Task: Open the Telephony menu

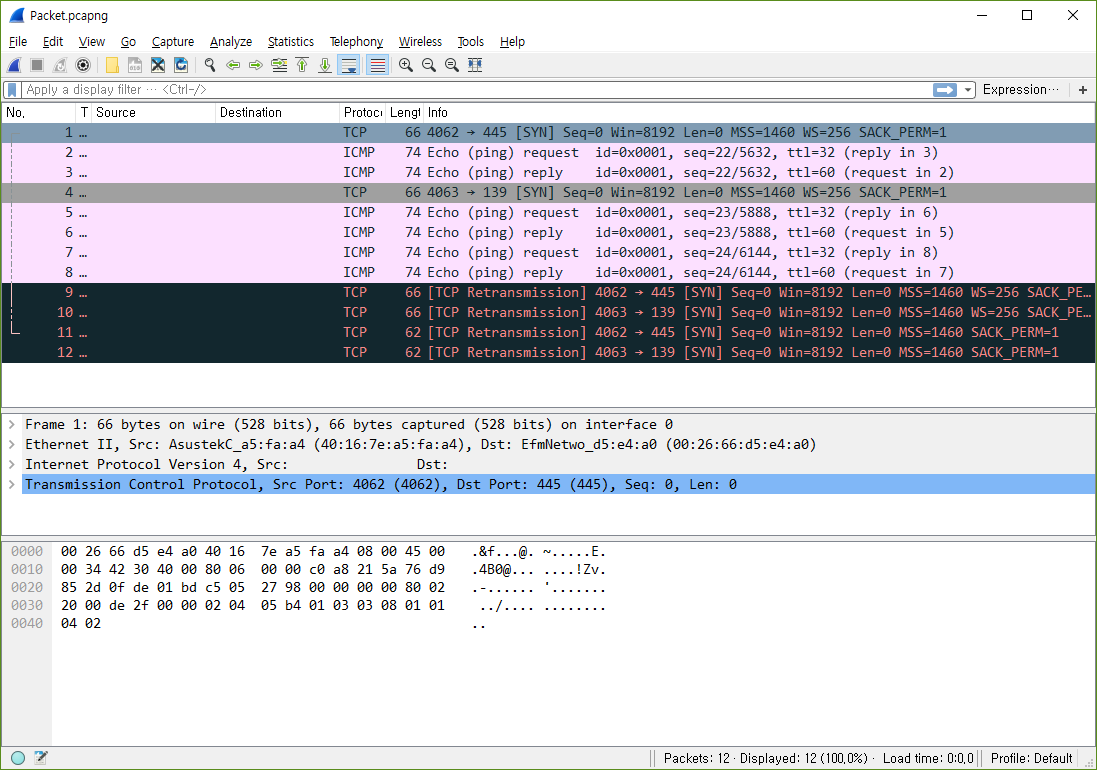Action: click(x=357, y=42)
